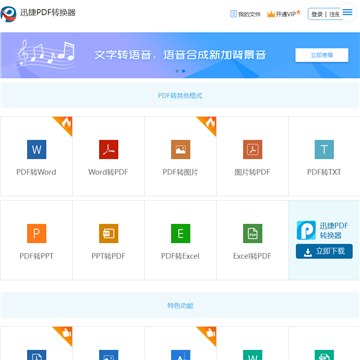360x360 pixels.
Task: Click the hot flame badge on PDF转Word
Action: pyautogui.click(x=65, y=124)
